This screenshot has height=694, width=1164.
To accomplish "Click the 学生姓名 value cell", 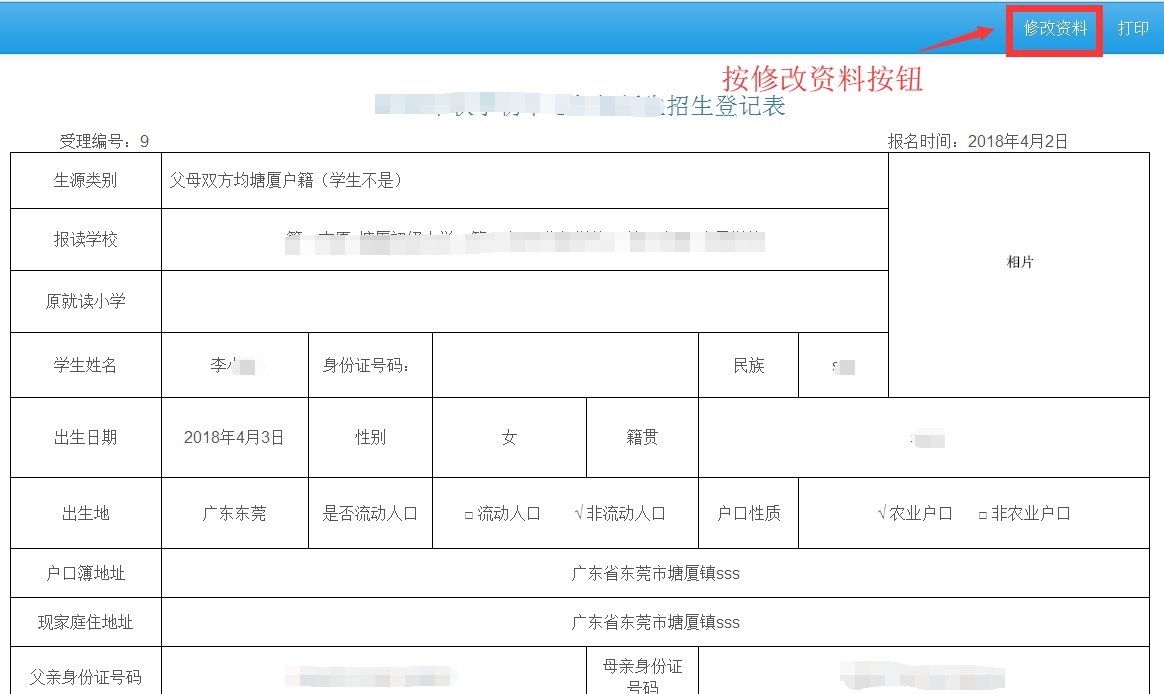I will click(234, 365).
